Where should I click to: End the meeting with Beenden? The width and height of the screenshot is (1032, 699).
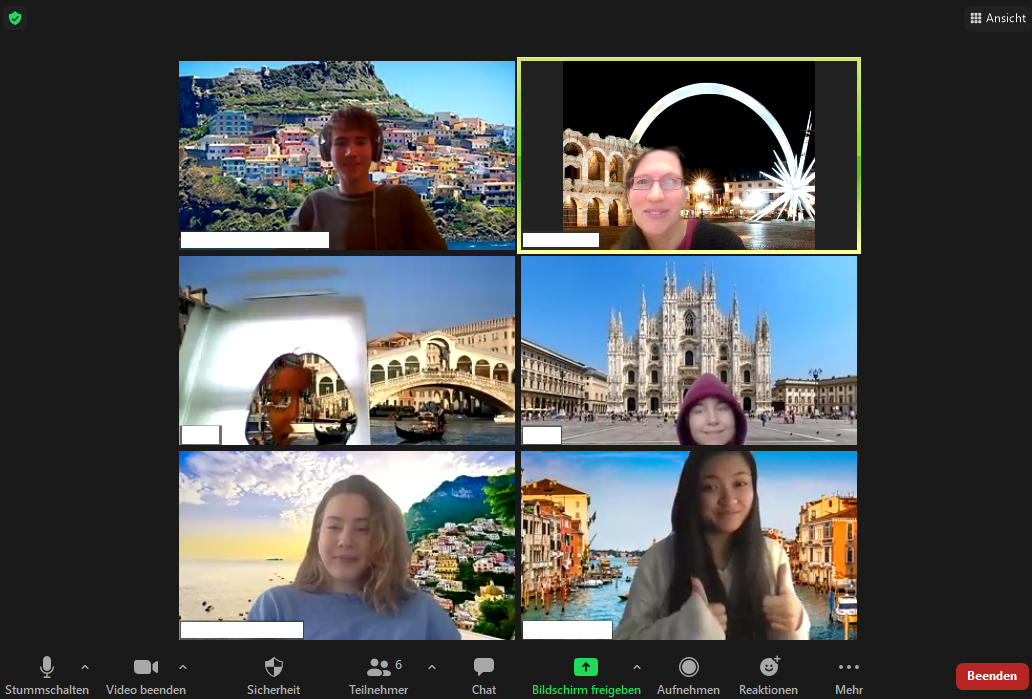pyautogui.click(x=992, y=676)
